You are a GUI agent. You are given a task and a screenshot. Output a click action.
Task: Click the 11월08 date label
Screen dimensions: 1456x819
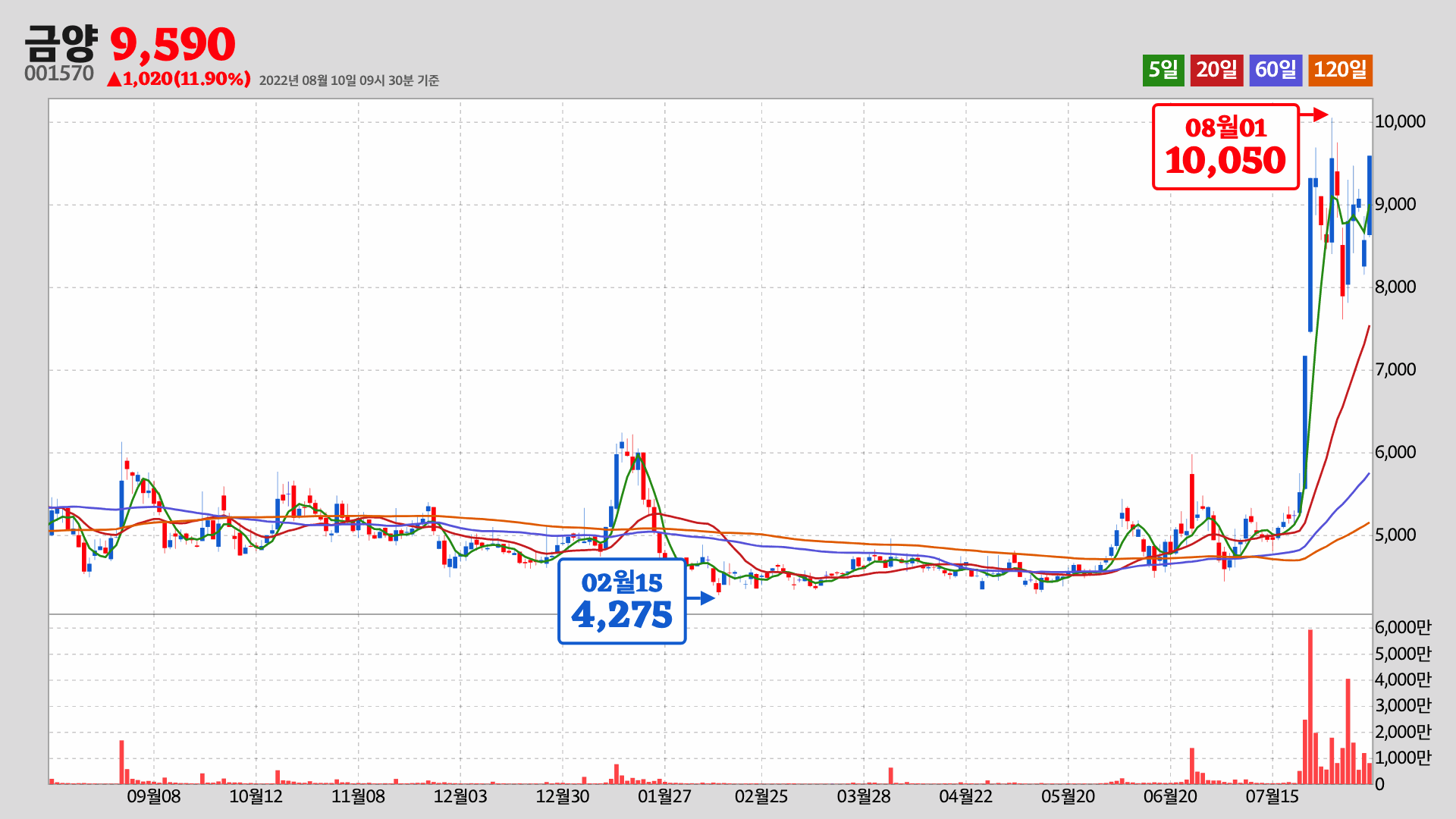pos(358,796)
